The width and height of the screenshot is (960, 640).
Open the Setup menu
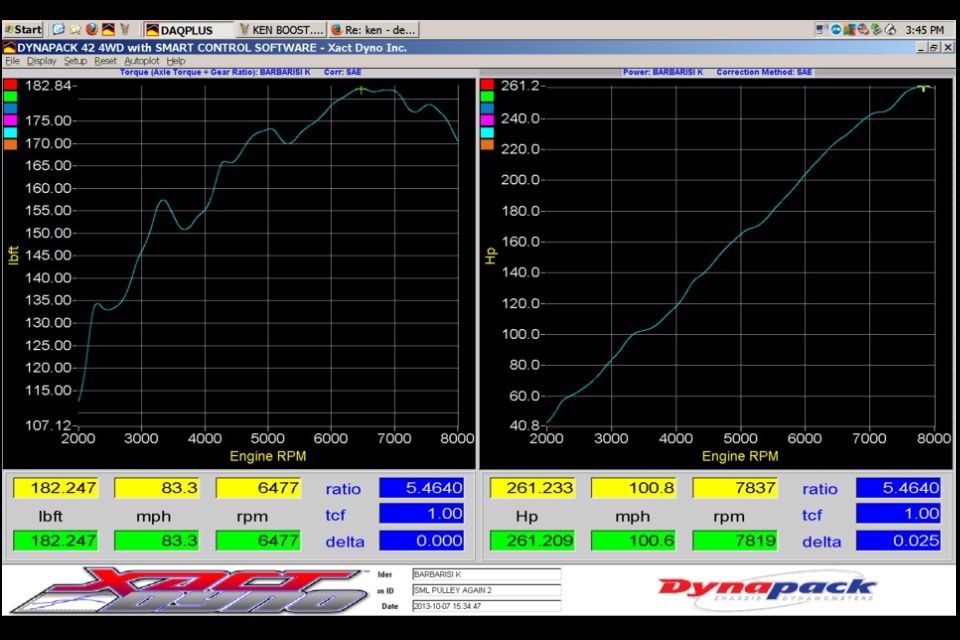(75, 61)
